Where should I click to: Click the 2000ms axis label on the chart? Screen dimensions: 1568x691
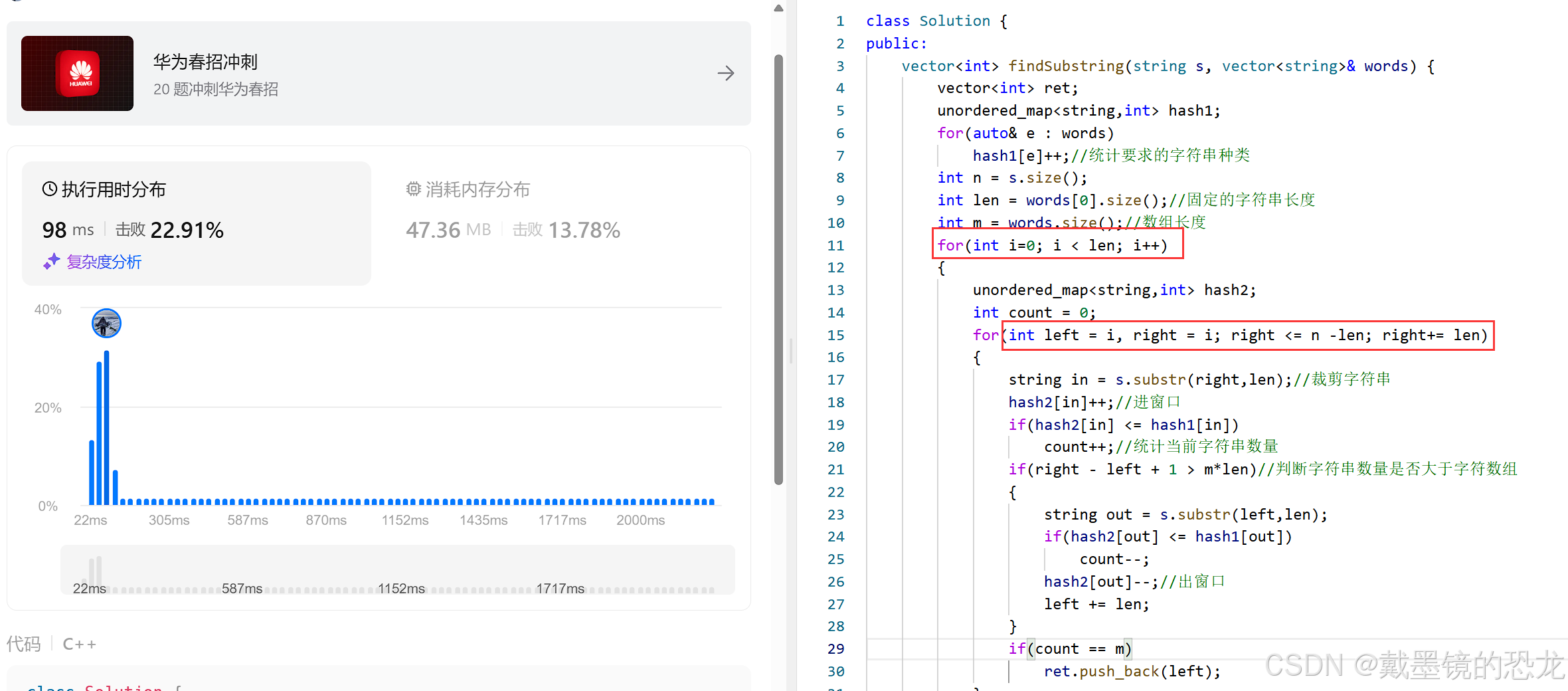coord(640,520)
